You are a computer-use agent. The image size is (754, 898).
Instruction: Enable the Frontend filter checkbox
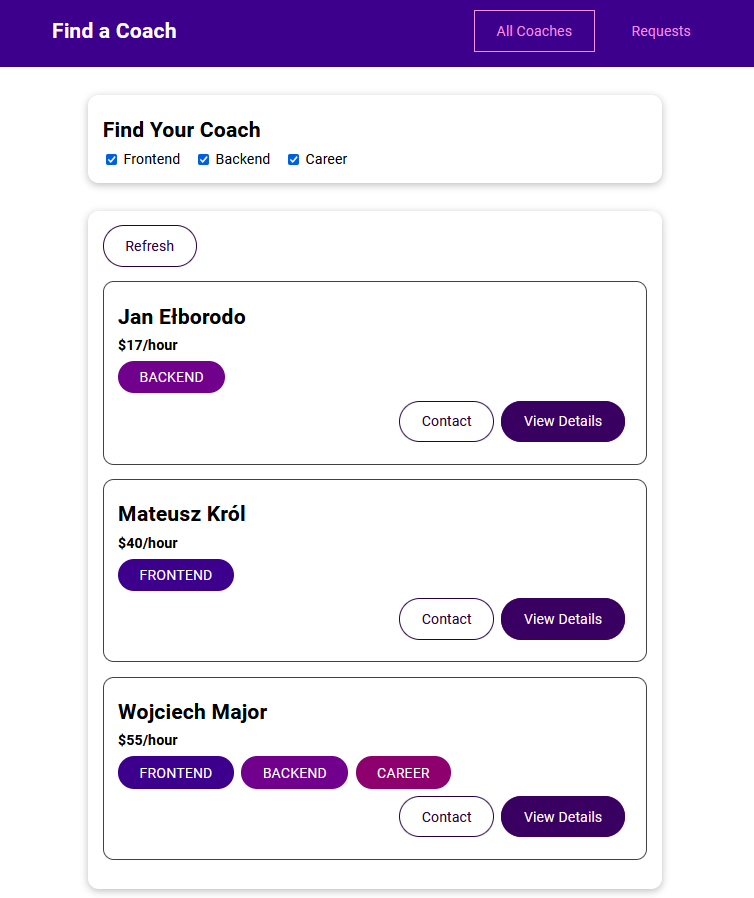click(111, 159)
